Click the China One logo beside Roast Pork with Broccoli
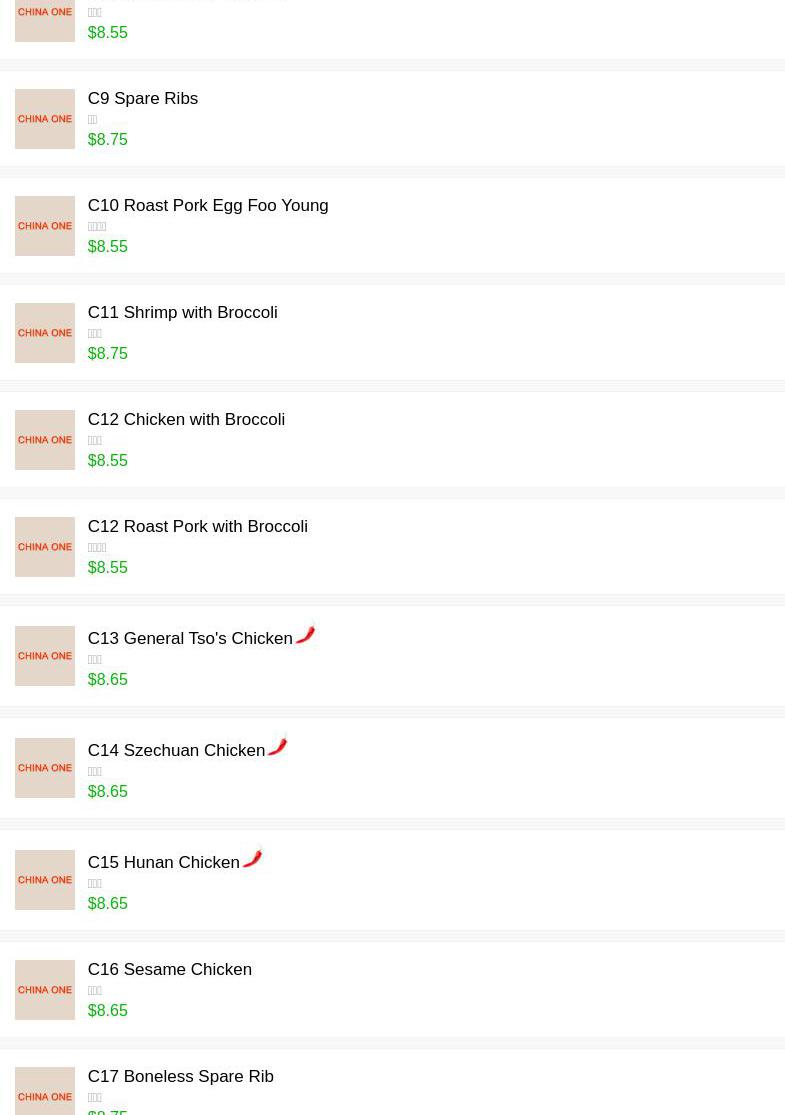This screenshot has height=1115, width=785. [45, 547]
